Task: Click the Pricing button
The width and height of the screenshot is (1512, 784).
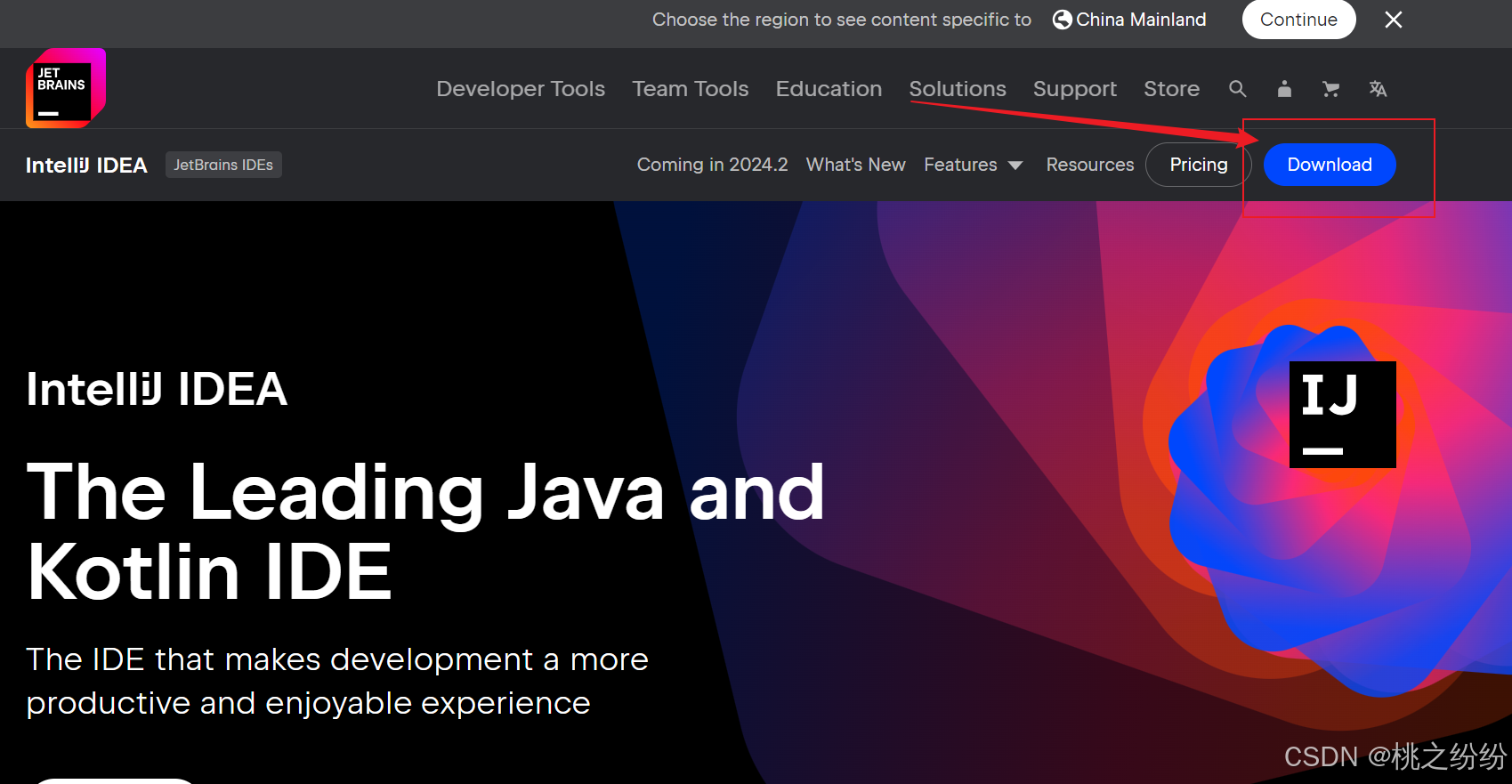Action: [x=1199, y=165]
